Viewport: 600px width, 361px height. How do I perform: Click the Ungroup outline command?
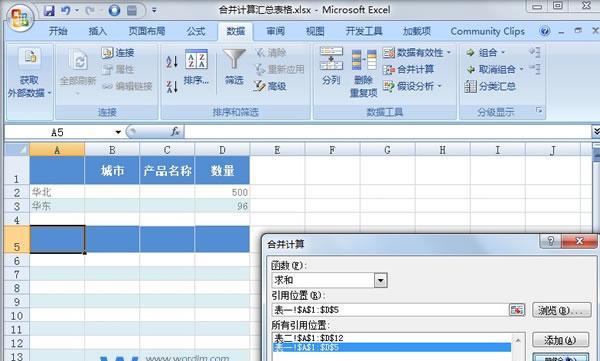tap(494, 69)
